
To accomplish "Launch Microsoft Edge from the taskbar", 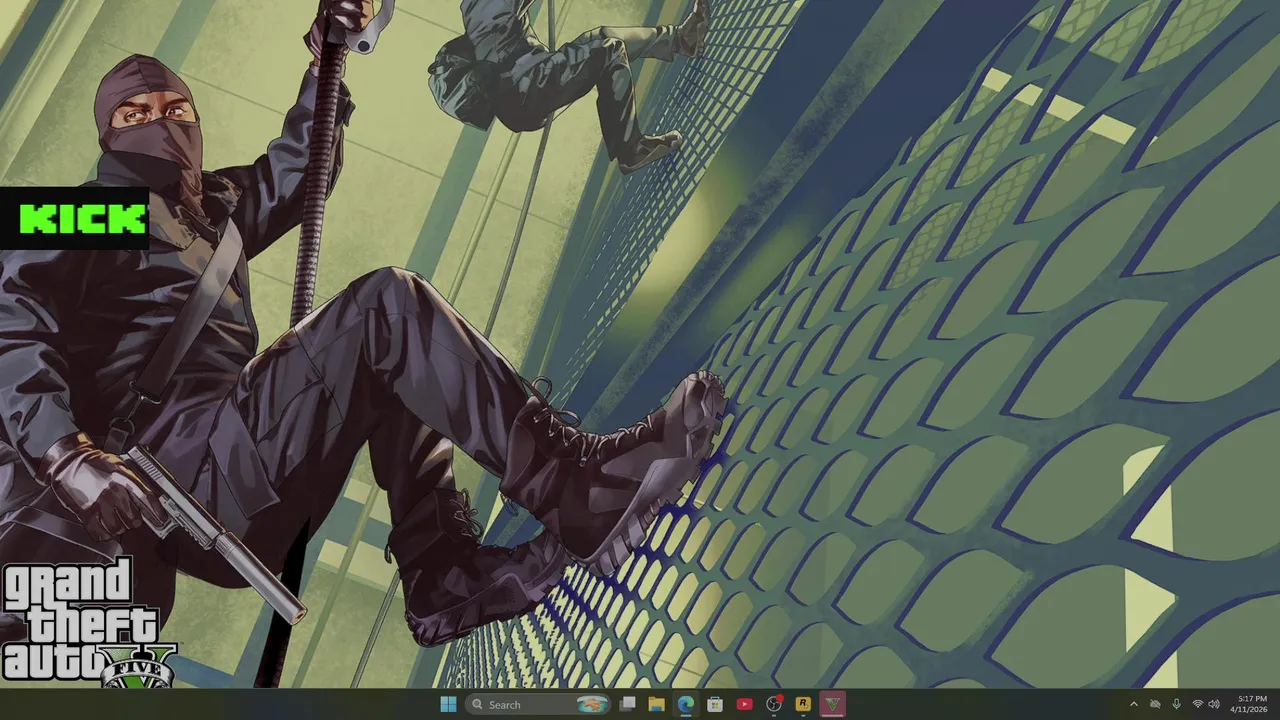I will pyautogui.click(x=686, y=704).
